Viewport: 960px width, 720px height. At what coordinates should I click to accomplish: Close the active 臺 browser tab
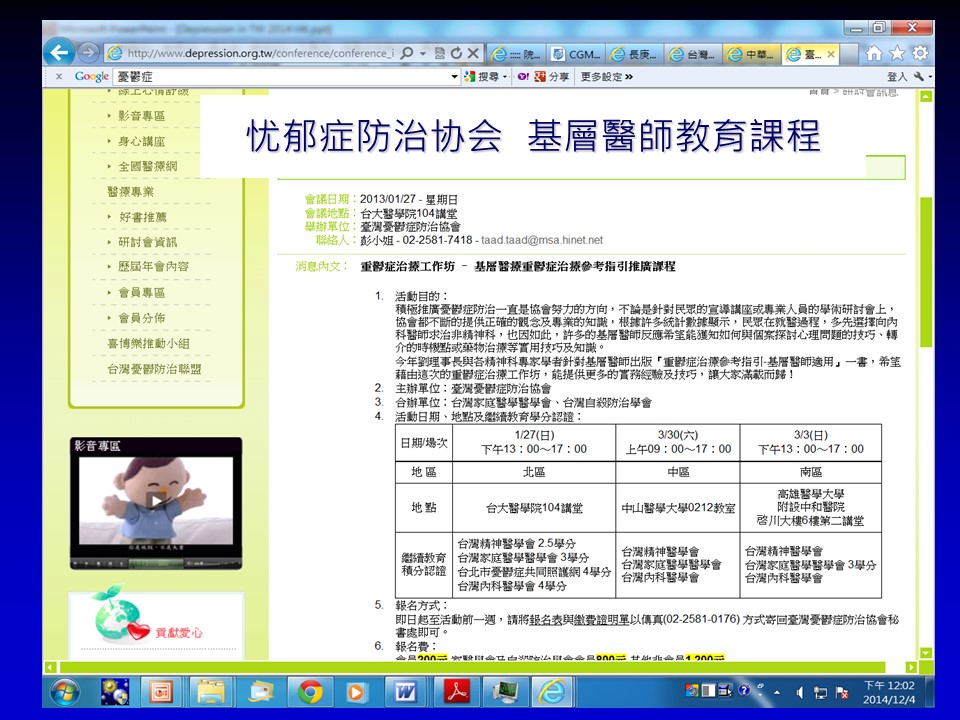tap(831, 54)
